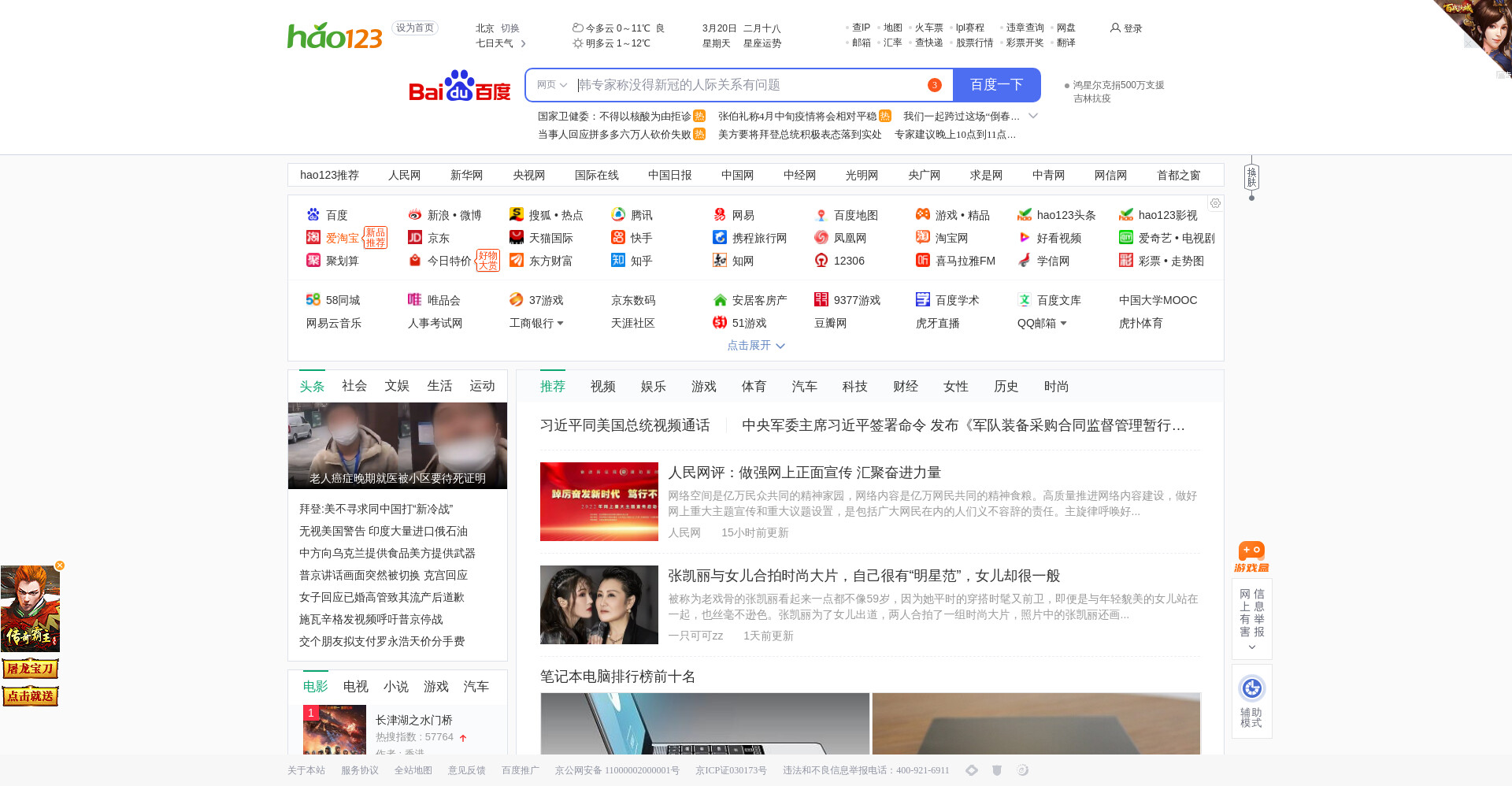Open the 火车票 quick tool link
This screenshot has height=786, width=1512.
pos(929,28)
